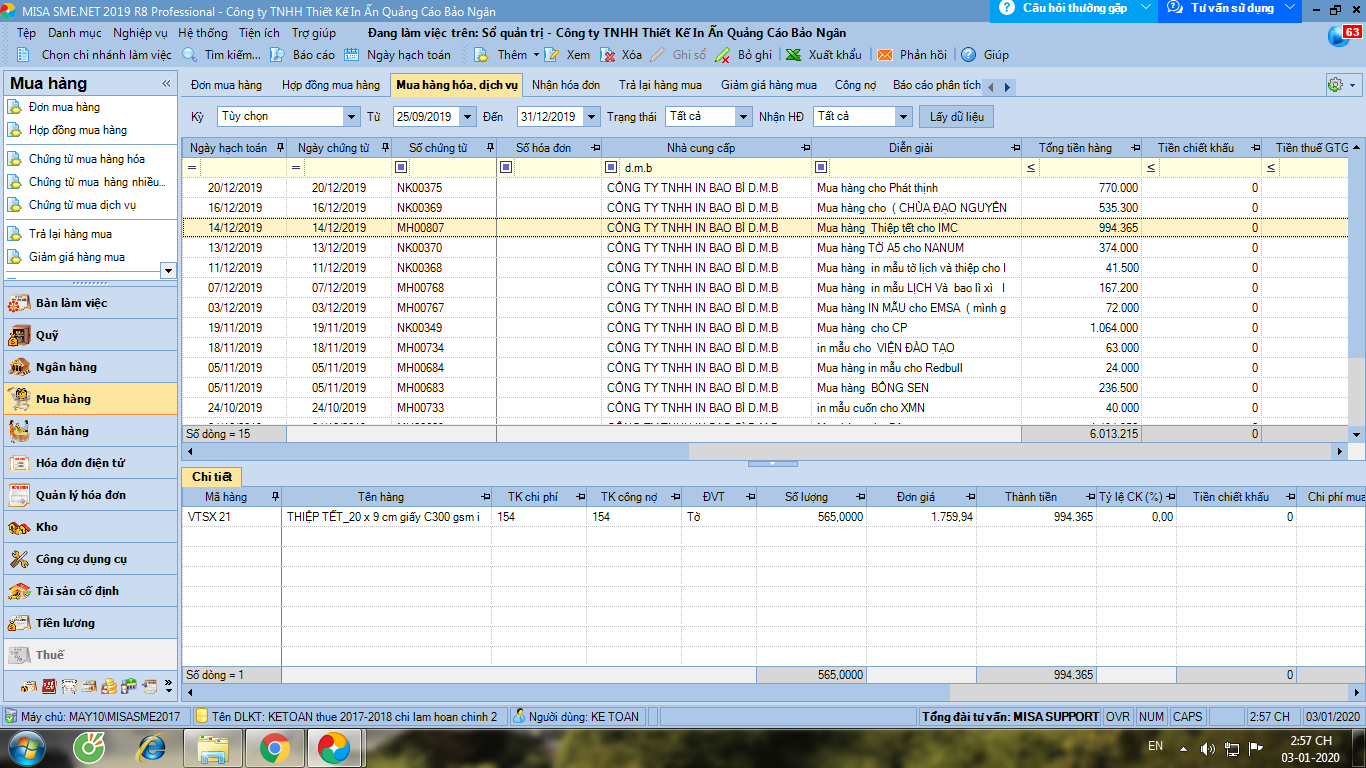Image resolution: width=1366 pixels, height=768 pixels.
Task: Click the Giúp help icon
Action: pos(968,55)
